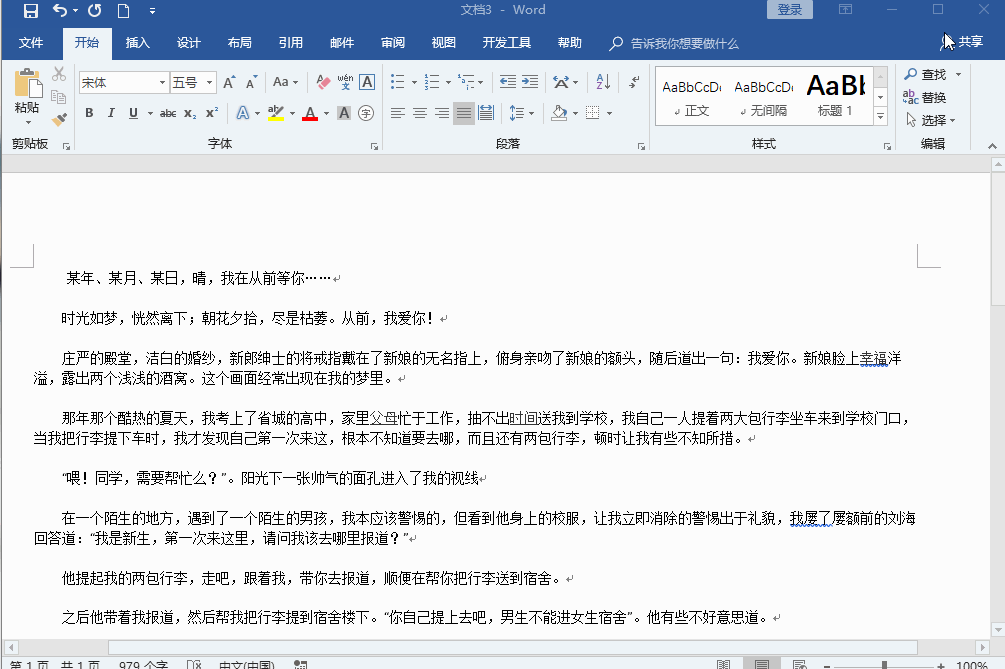Click the Increase Indent icon
Screen dimensions: 1005x669
[529, 82]
